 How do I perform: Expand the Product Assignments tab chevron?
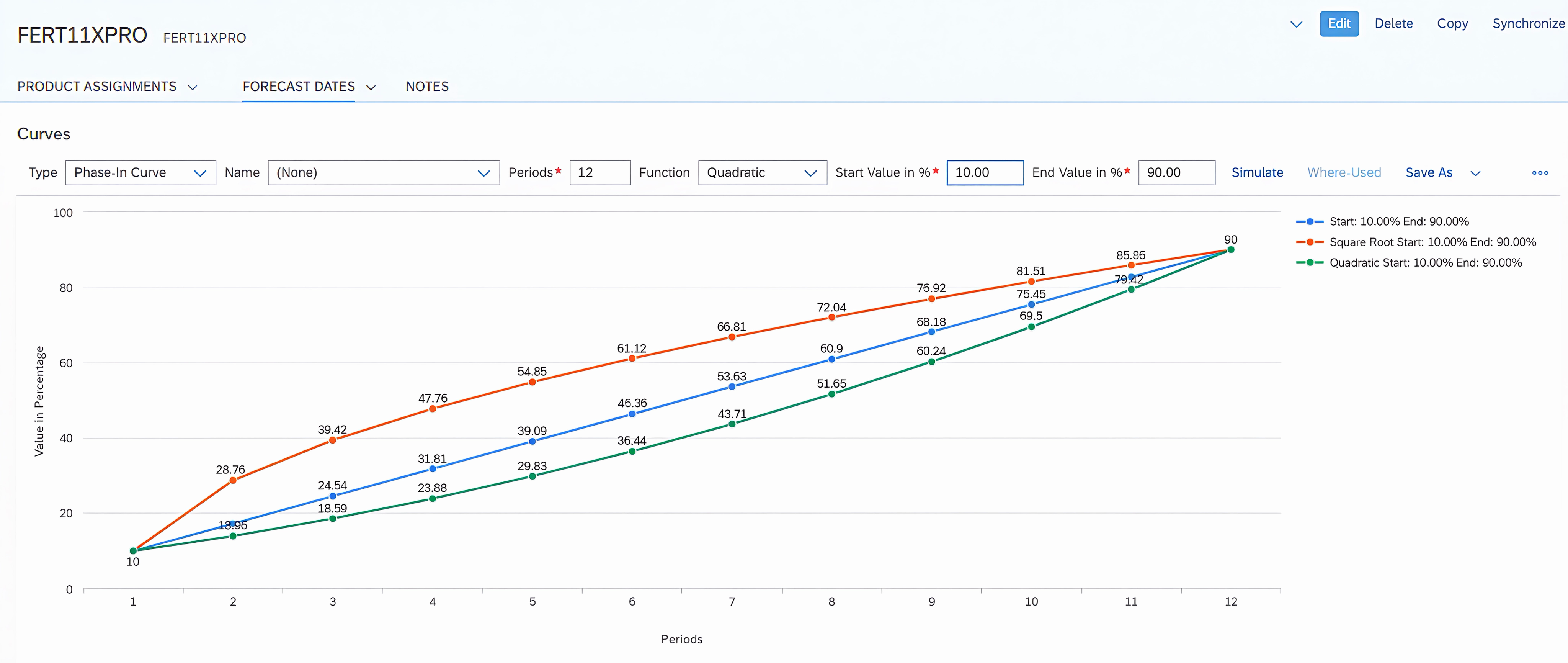click(x=192, y=87)
